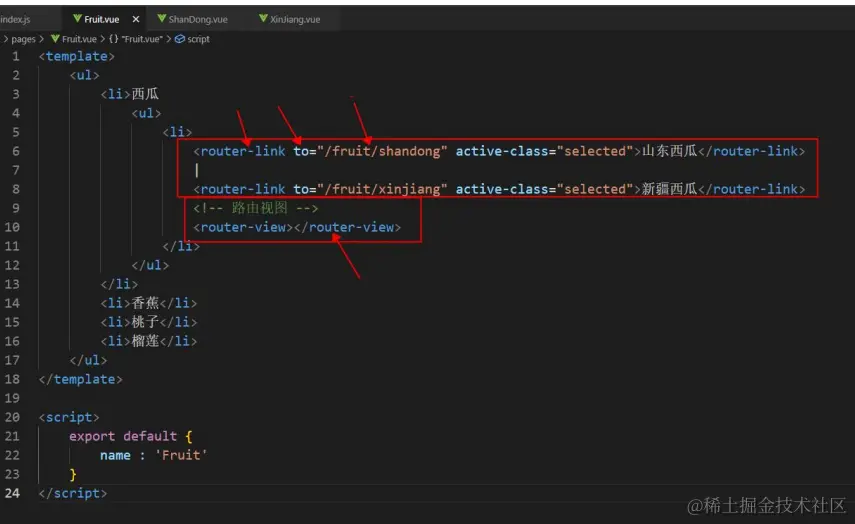Click the to="/fruit/xinjiang" attribute
The height and width of the screenshot is (524, 855).
click(x=370, y=189)
